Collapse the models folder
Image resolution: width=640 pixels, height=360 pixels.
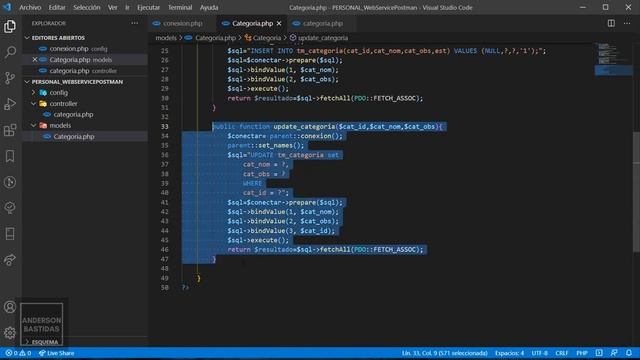[x=33, y=125]
